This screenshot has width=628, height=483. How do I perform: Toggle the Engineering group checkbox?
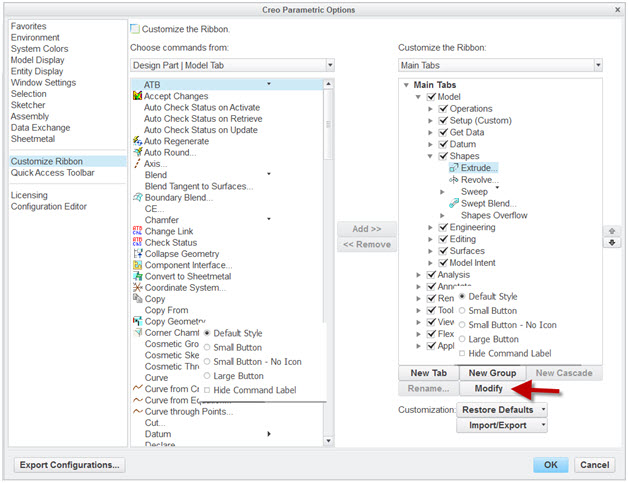(443, 227)
